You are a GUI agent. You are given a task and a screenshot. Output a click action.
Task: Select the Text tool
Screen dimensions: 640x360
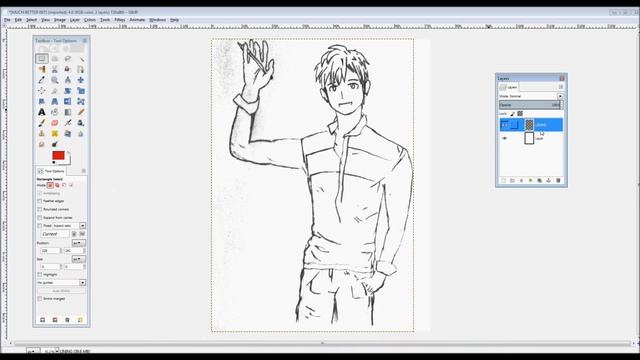tap(42, 112)
